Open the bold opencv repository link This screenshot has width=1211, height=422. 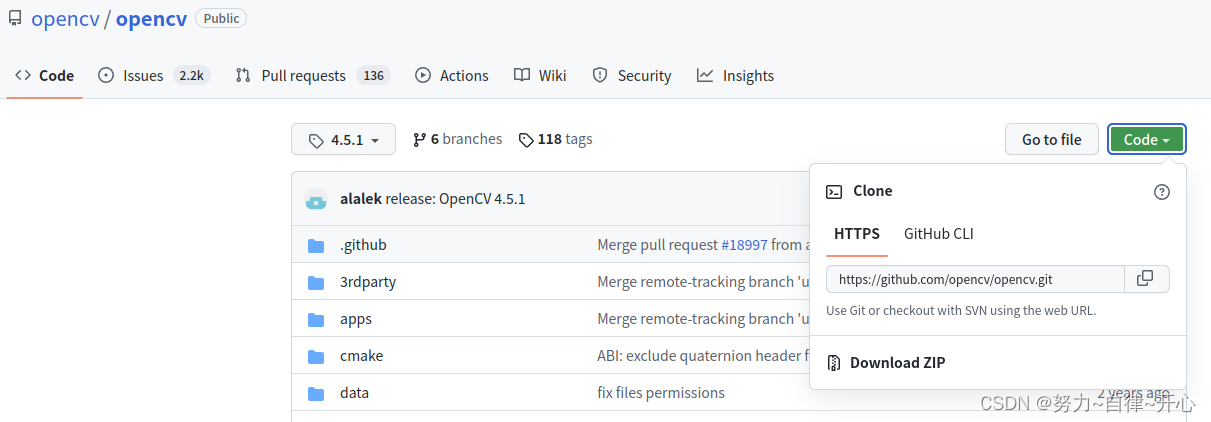tap(151, 19)
